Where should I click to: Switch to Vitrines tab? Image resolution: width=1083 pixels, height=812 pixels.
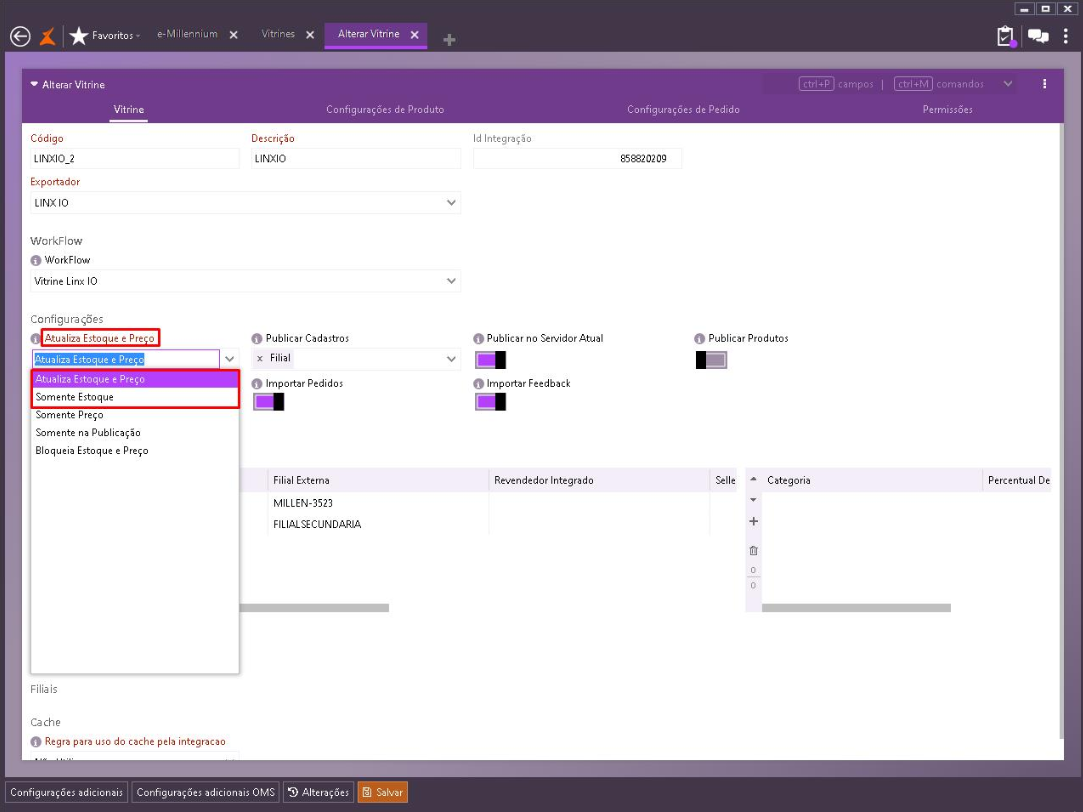point(278,34)
